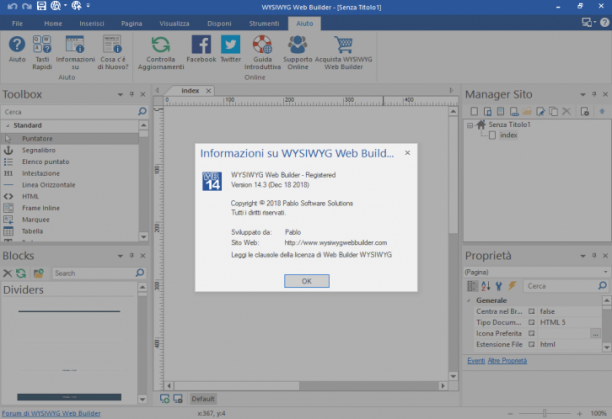Viewport: 612px width, 419px height.
Task: Collapse the Standard toolbox section
Action: [7, 126]
